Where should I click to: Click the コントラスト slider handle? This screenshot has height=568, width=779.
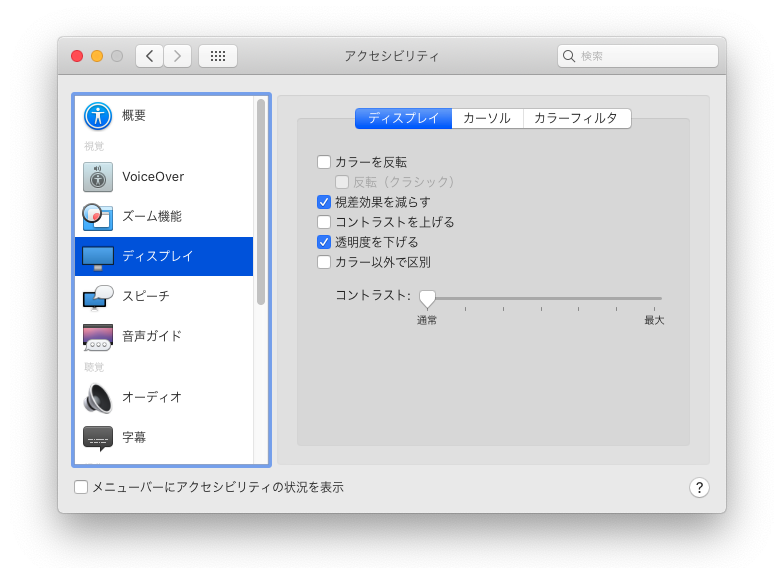pos(427,298)
